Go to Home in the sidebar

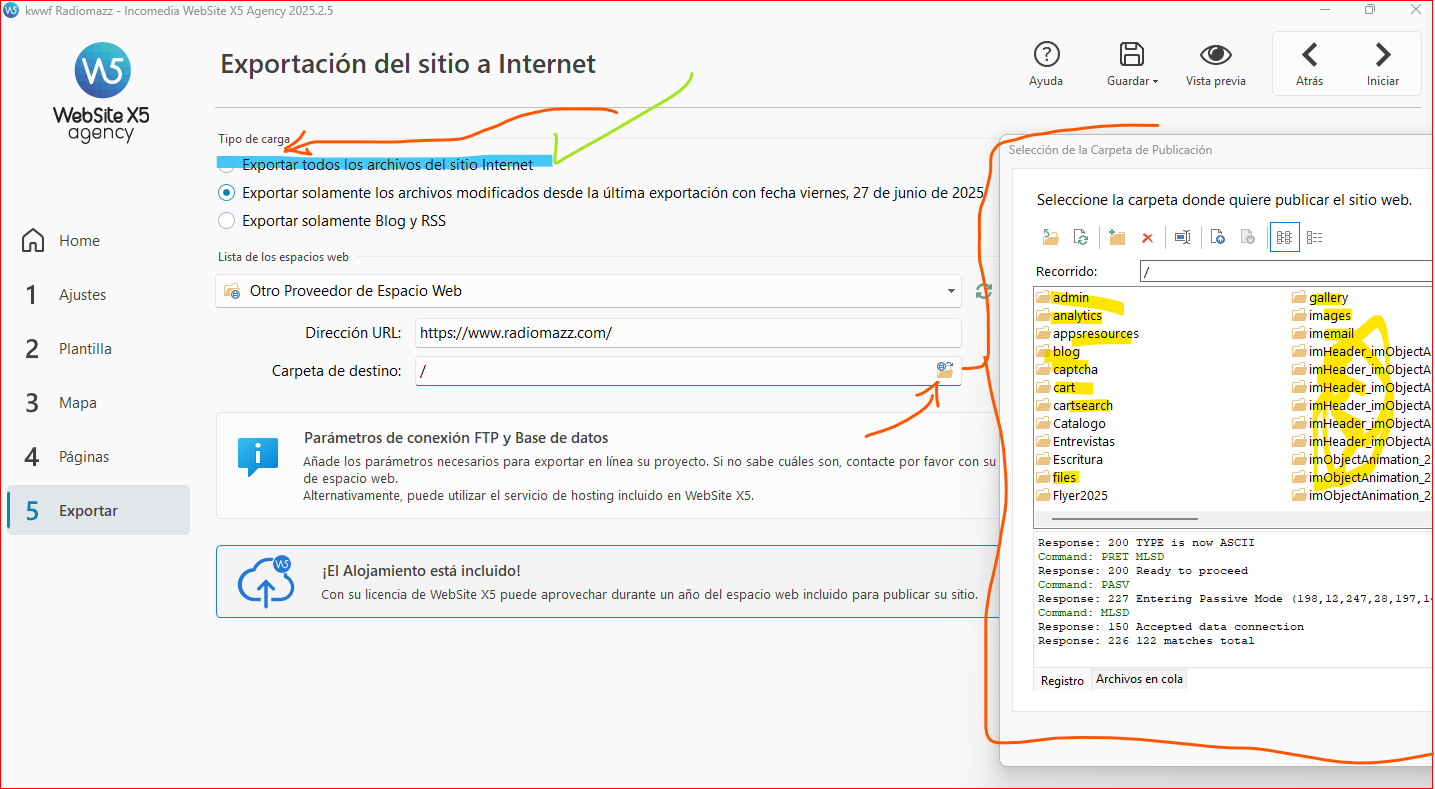click(x=98, y=241)
